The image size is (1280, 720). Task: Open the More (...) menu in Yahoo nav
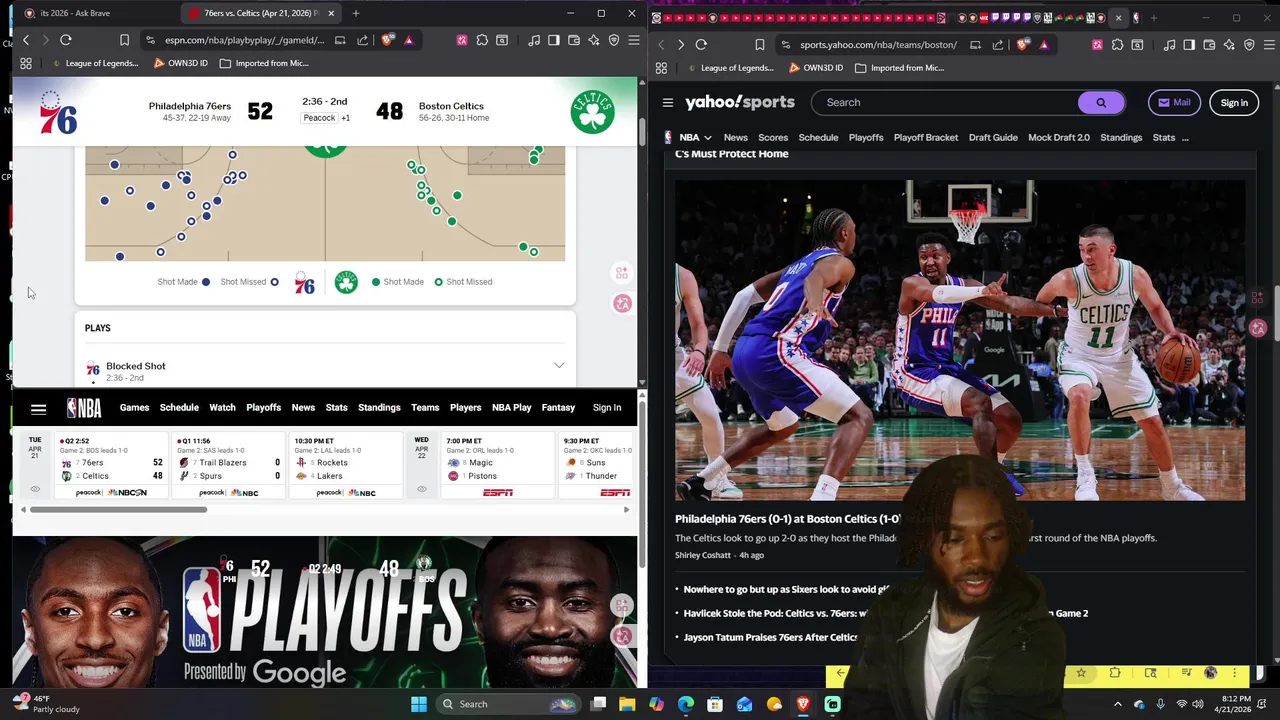point(1185,138)
